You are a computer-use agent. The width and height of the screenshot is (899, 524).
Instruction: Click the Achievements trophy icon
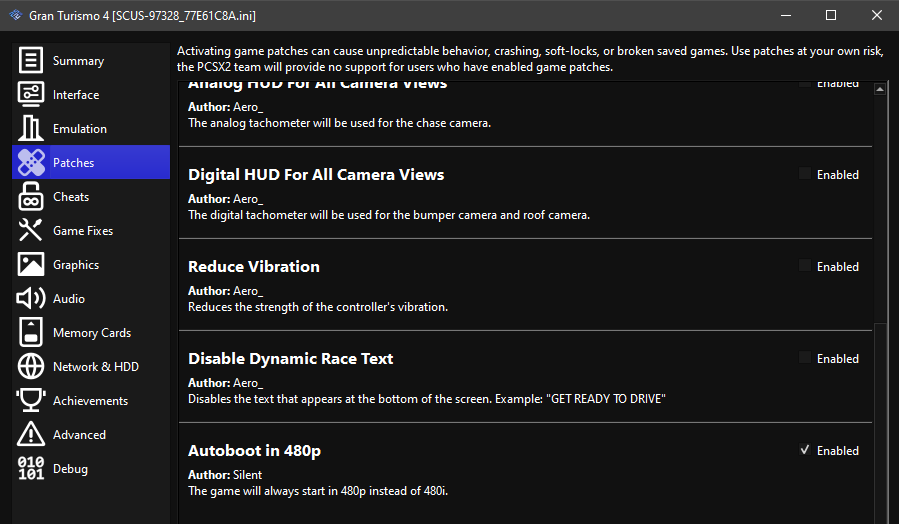click(x=31, y=400)
